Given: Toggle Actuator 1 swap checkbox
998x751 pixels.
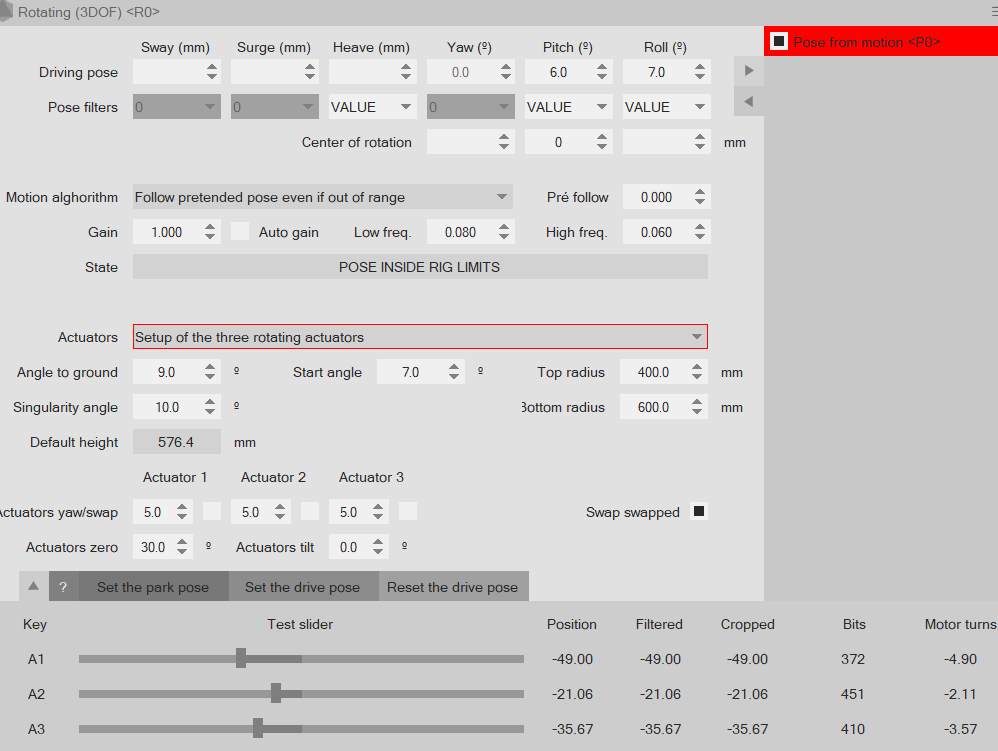Looking at the screenshot, I should 212,512.
